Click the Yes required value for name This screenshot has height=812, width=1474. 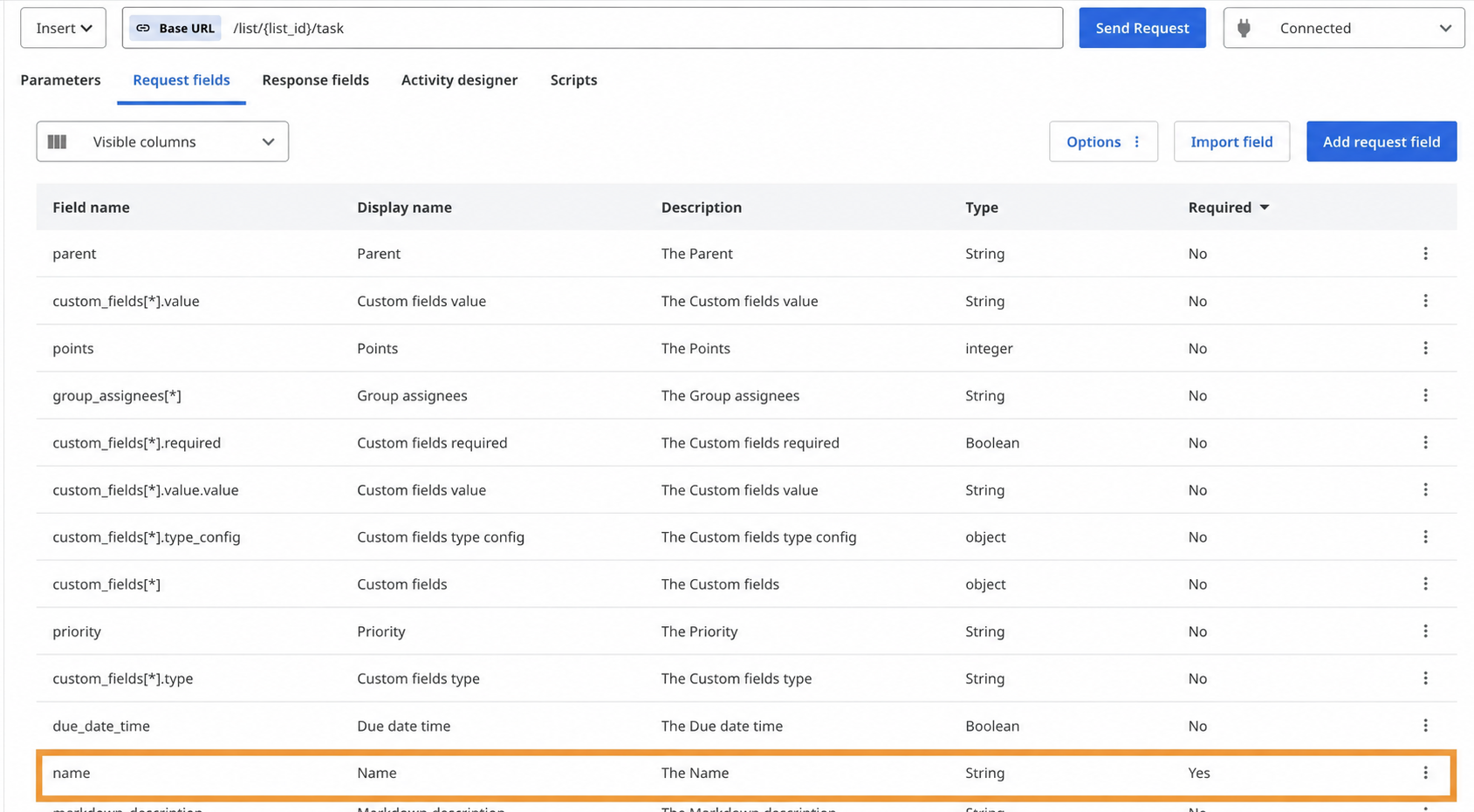(1199, 773)
